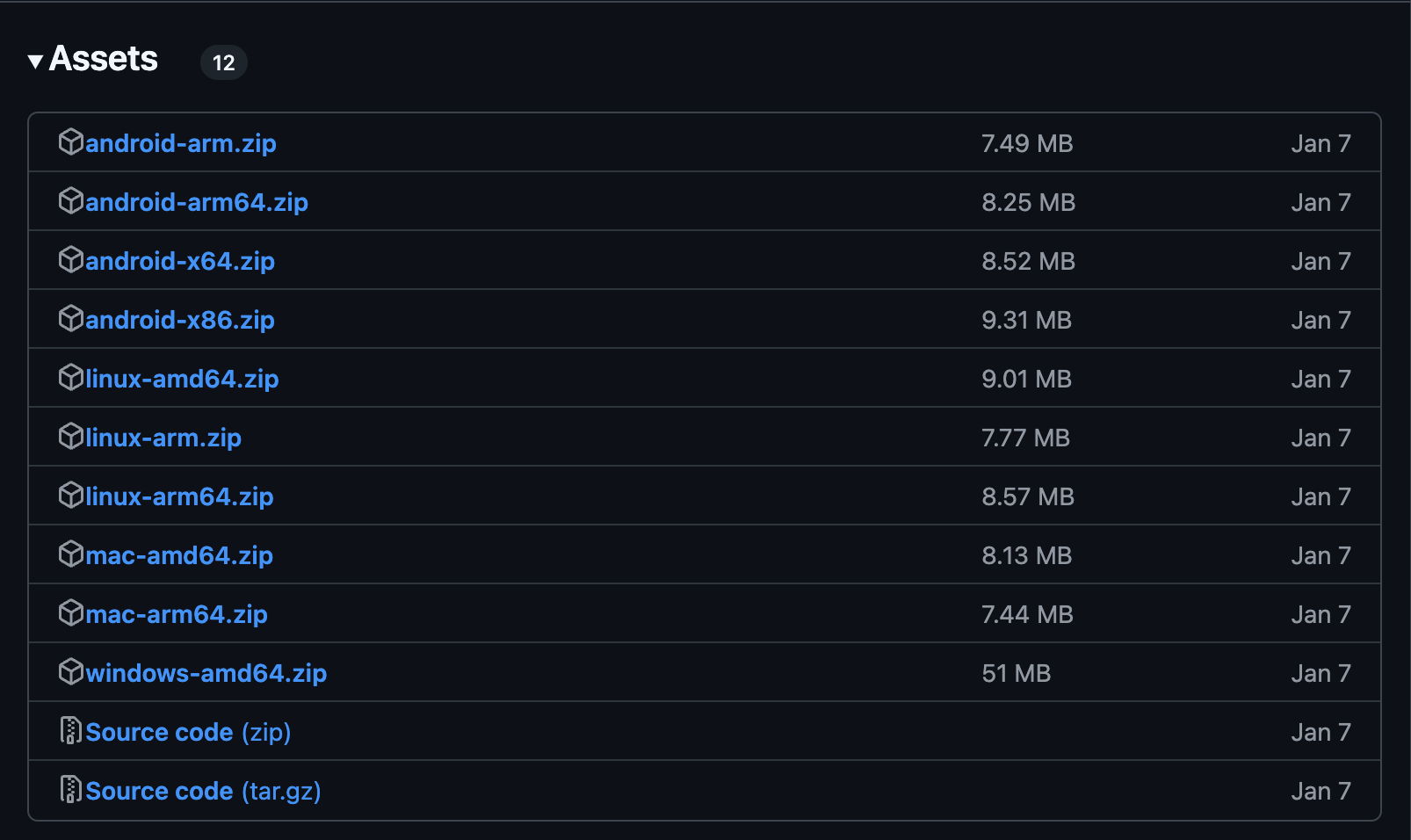Click the package icon next to android-arm64.zip
The width and height of the screenshot is (1411, 840).
(x=71, y=201)
